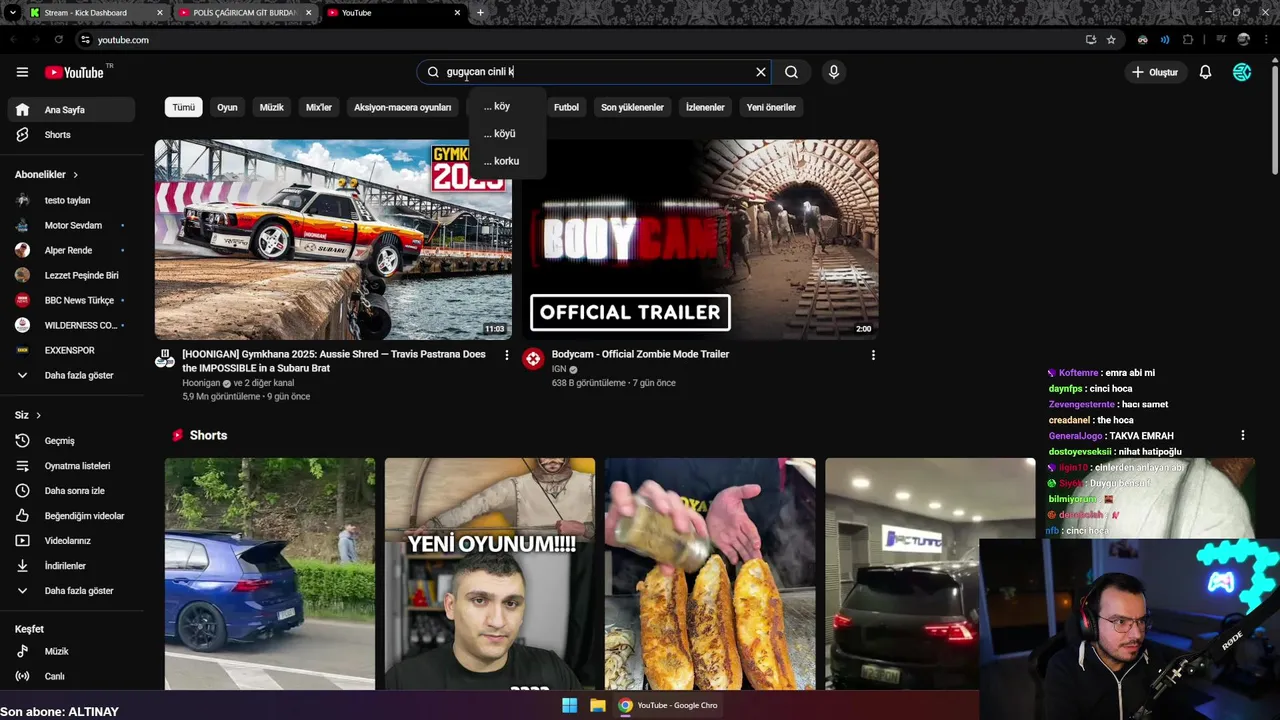1280x720 pixels.
Task: Switch to Stream - Kick Dashboard tab
Action: pos(95,13)
